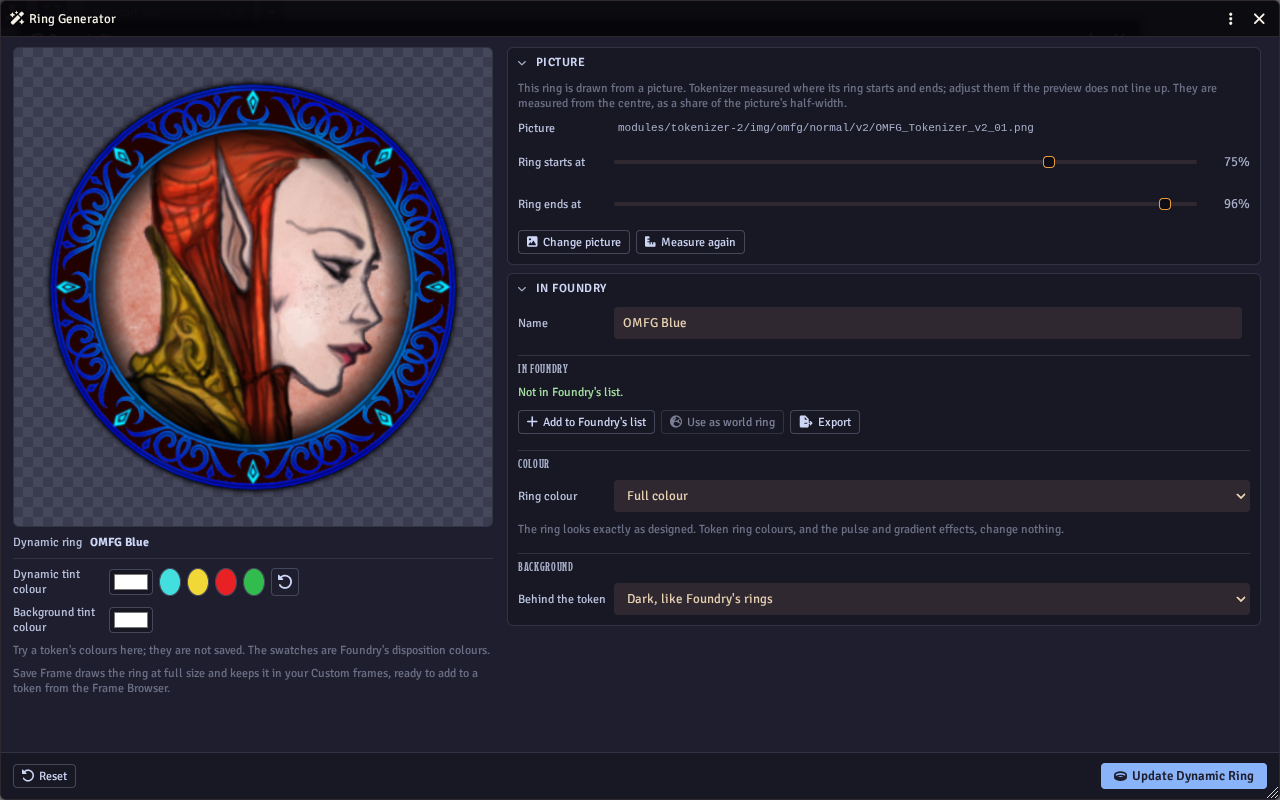The image size is (1280, 800).
Task: Select the cyan disposition colour swatch
Action: 170,582
